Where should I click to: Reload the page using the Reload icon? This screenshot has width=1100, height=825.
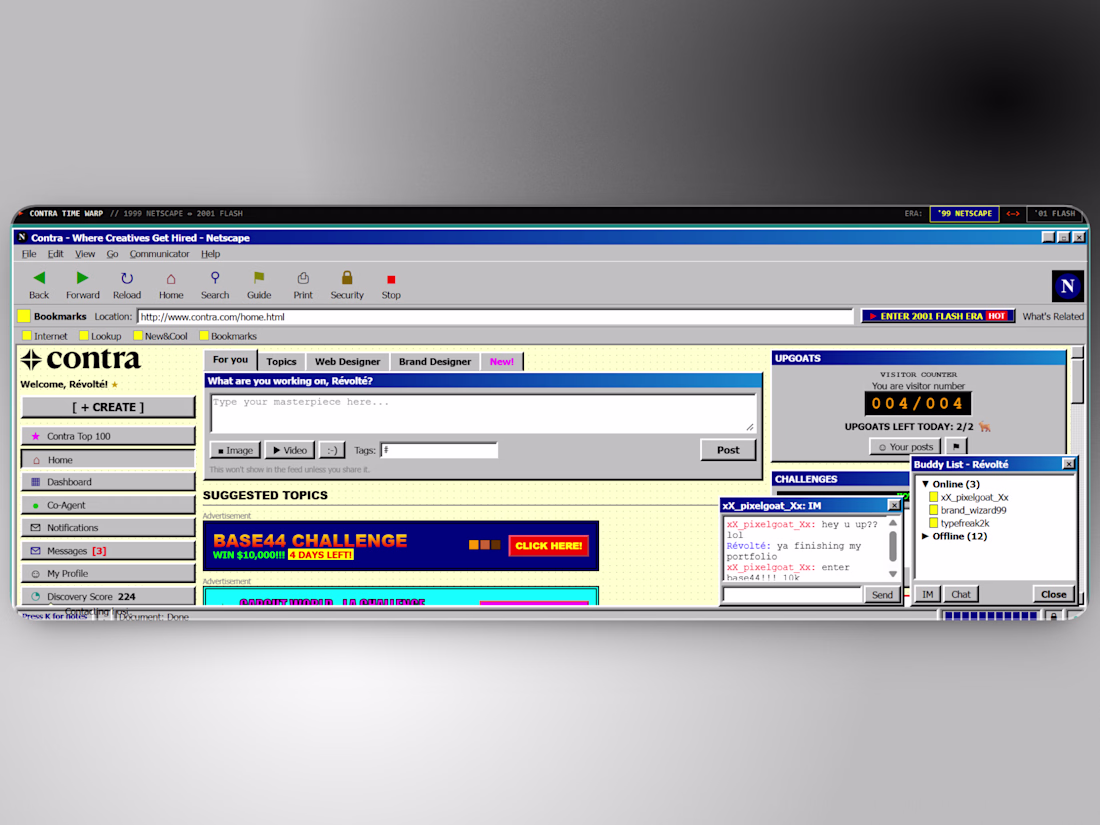point(127,279)
